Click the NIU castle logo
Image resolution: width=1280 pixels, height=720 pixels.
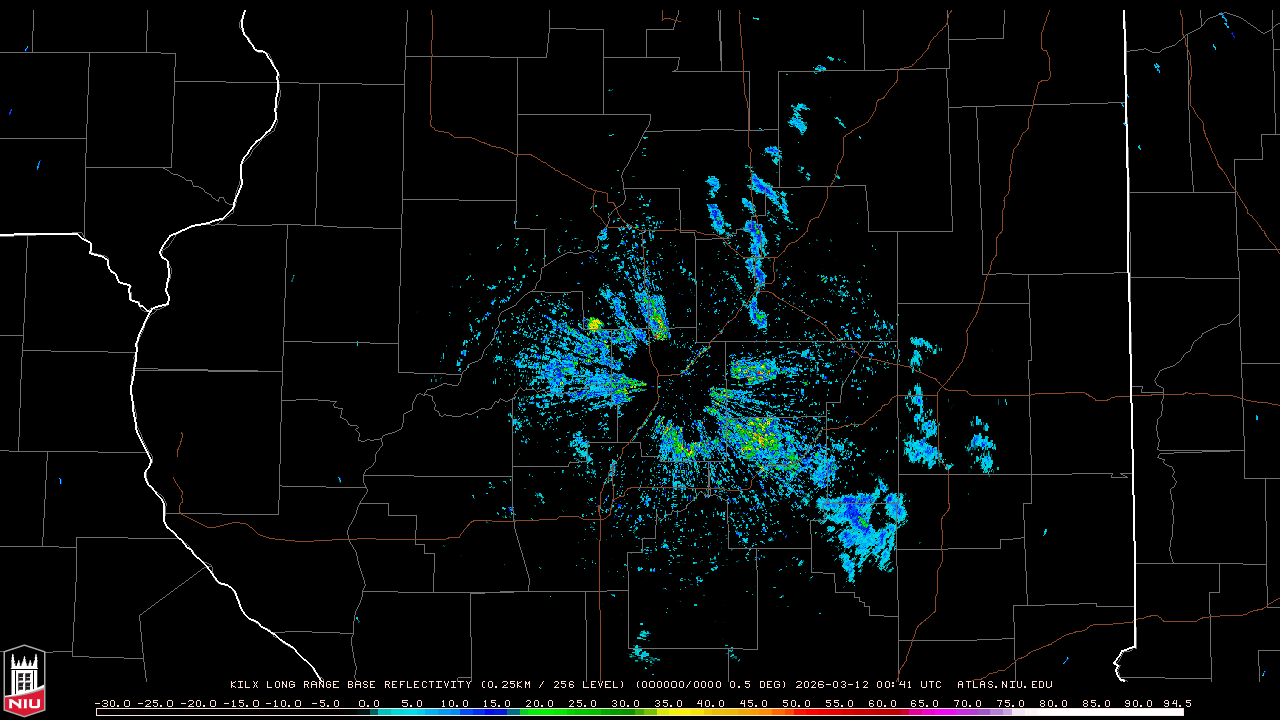pos(24,680)
